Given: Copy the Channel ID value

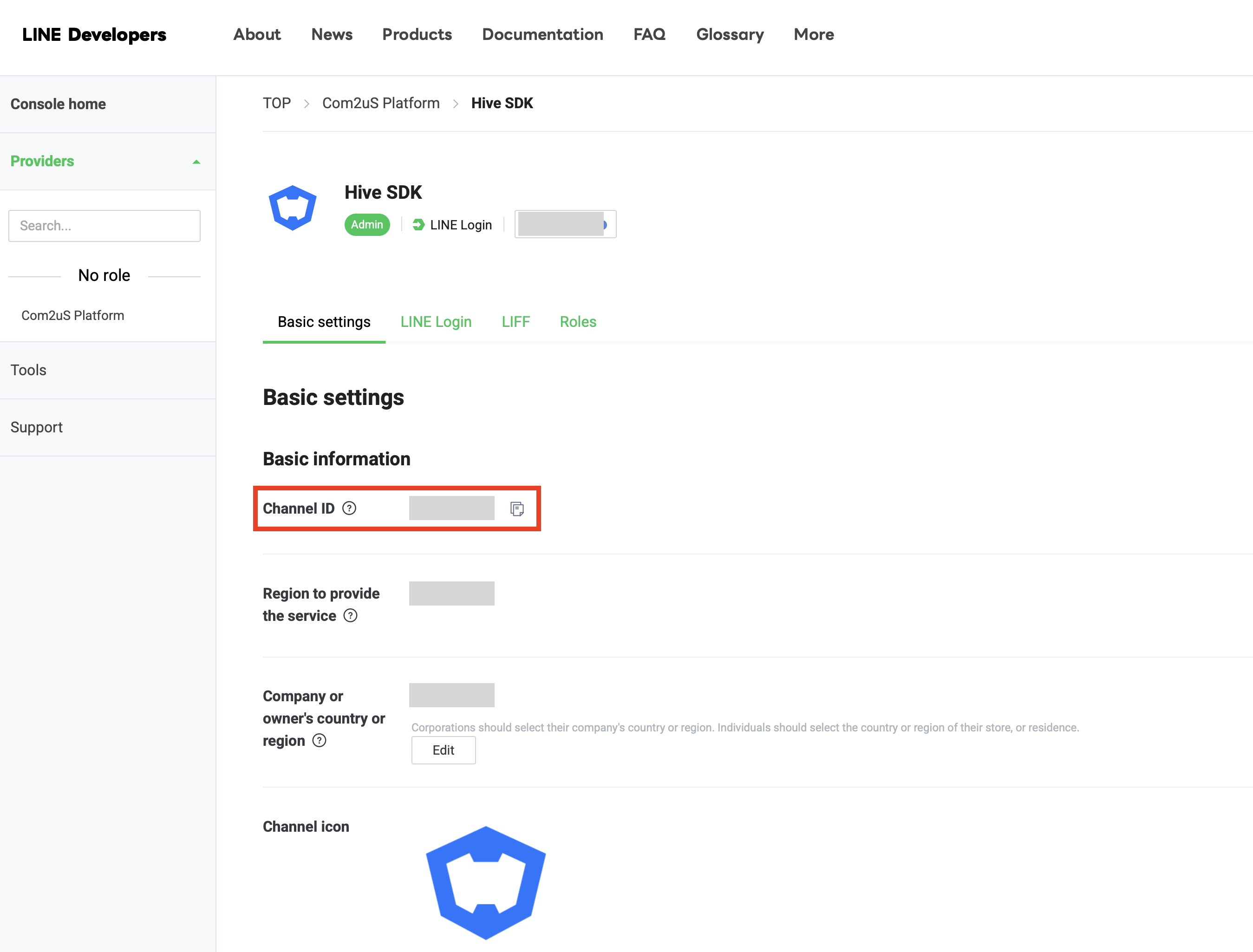Looking at the screenshot, I should click(x=517, y=509).
